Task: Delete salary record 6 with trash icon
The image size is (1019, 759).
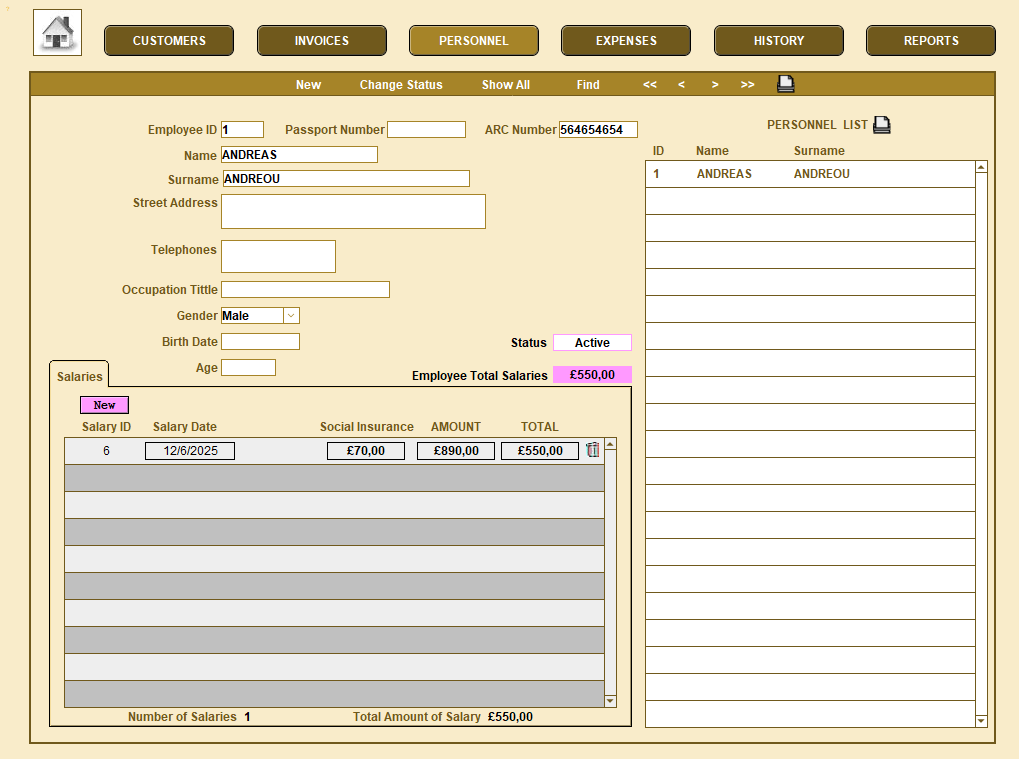Action: pos(593,450)
